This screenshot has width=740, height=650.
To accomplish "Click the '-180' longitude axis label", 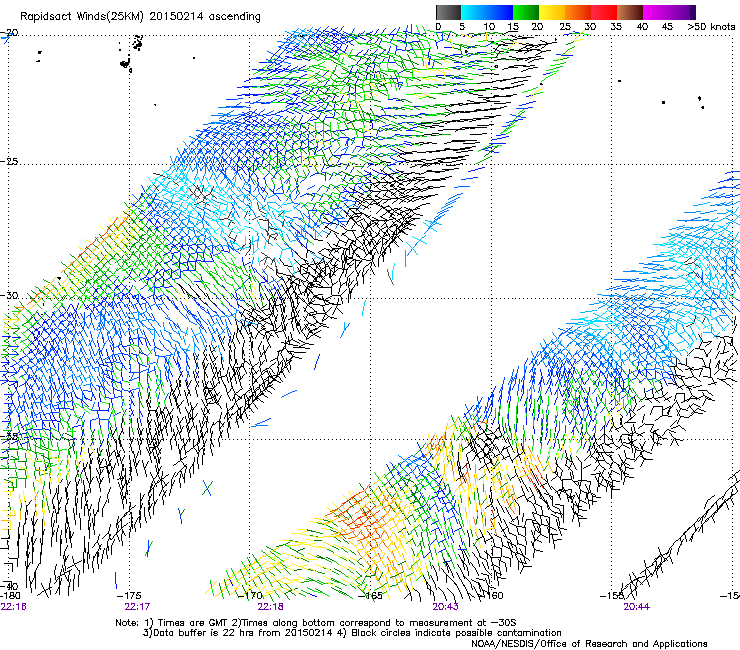I will click(x=10, y=596).
